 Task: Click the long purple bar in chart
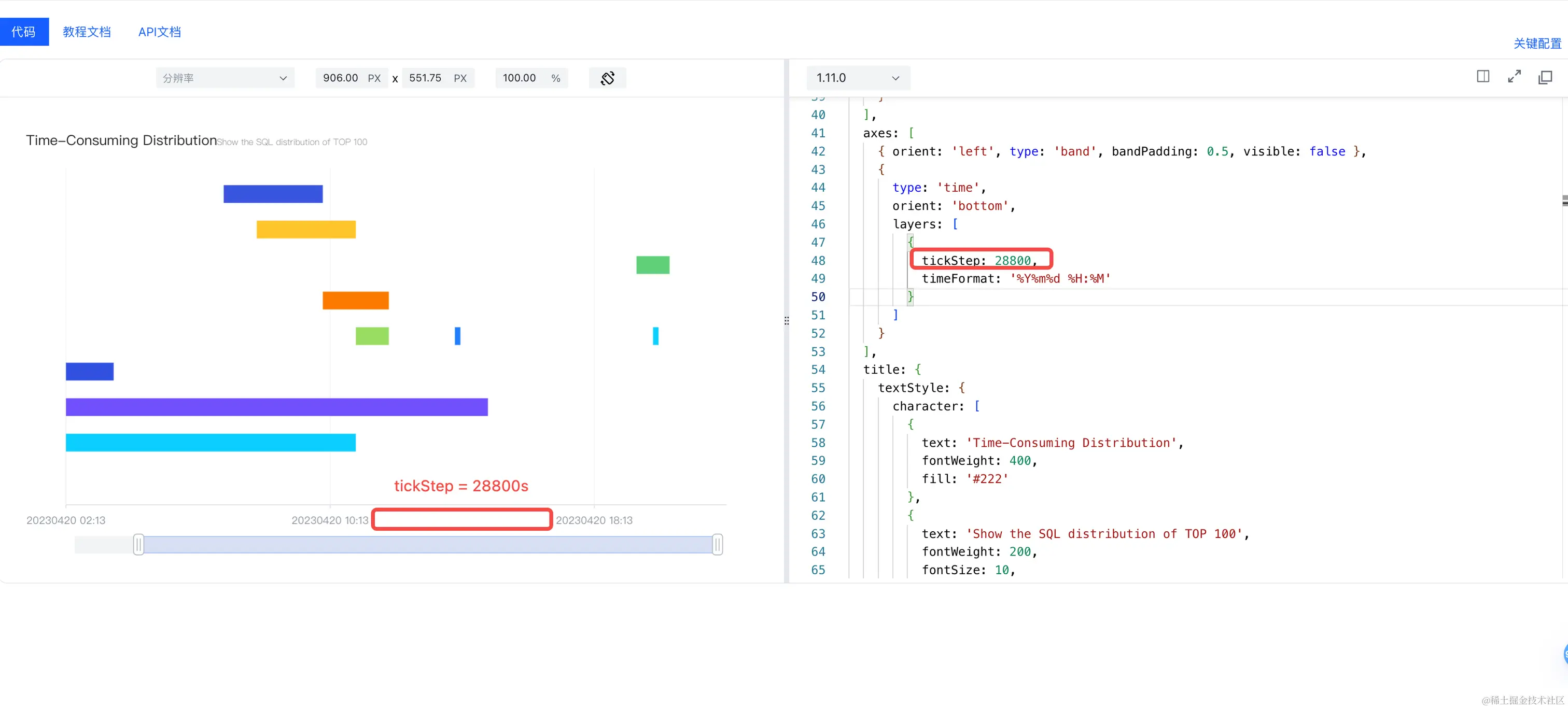click(x=276, y=407)
